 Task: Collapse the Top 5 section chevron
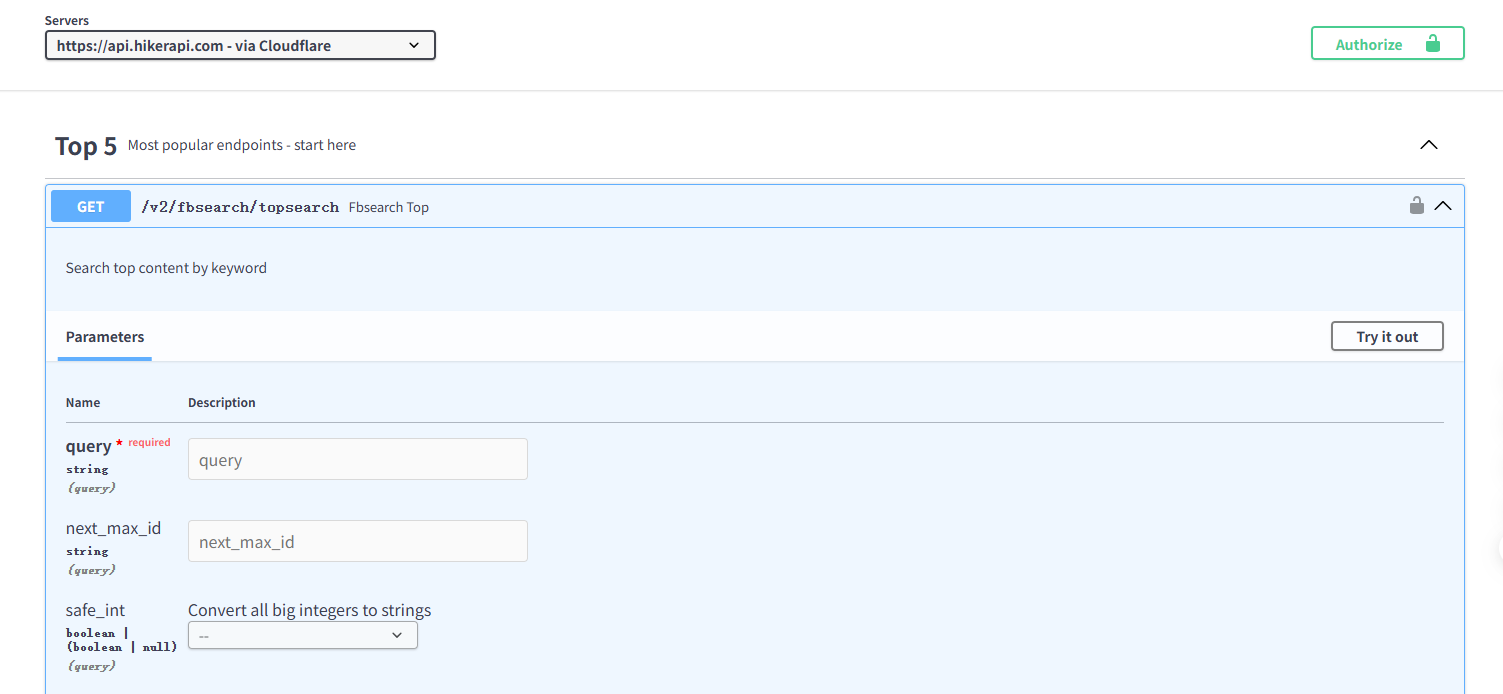point(1429,145)
